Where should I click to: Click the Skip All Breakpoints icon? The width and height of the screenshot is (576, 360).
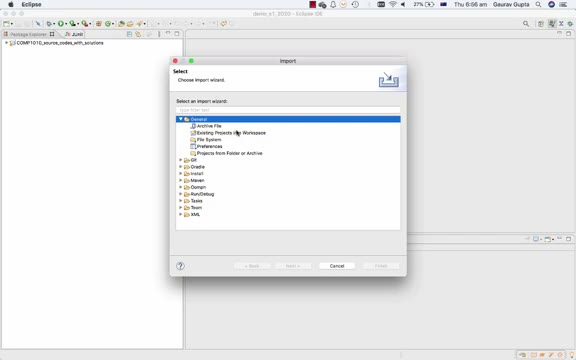coord(38,24)
